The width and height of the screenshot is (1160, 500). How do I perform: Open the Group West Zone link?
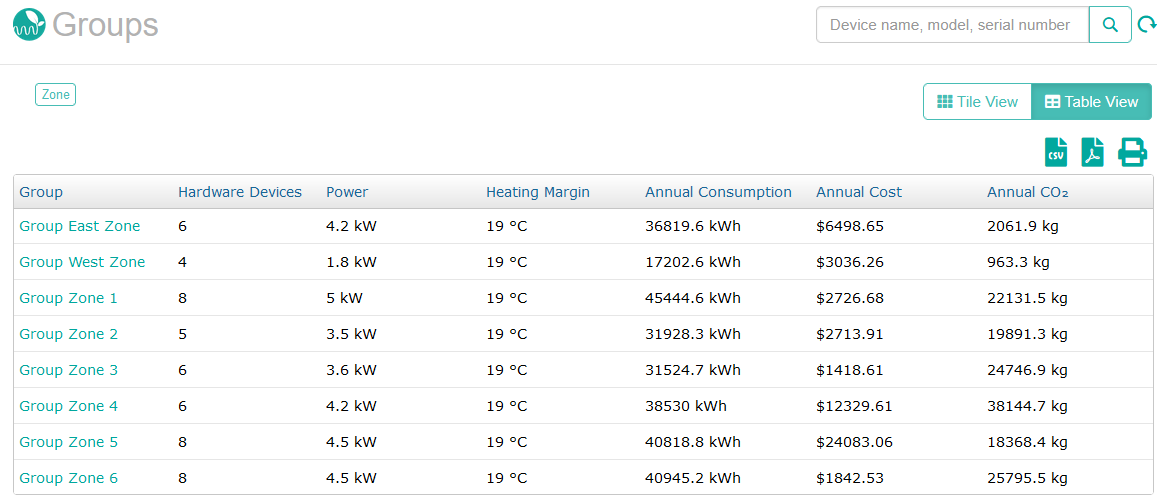[82, 262]
